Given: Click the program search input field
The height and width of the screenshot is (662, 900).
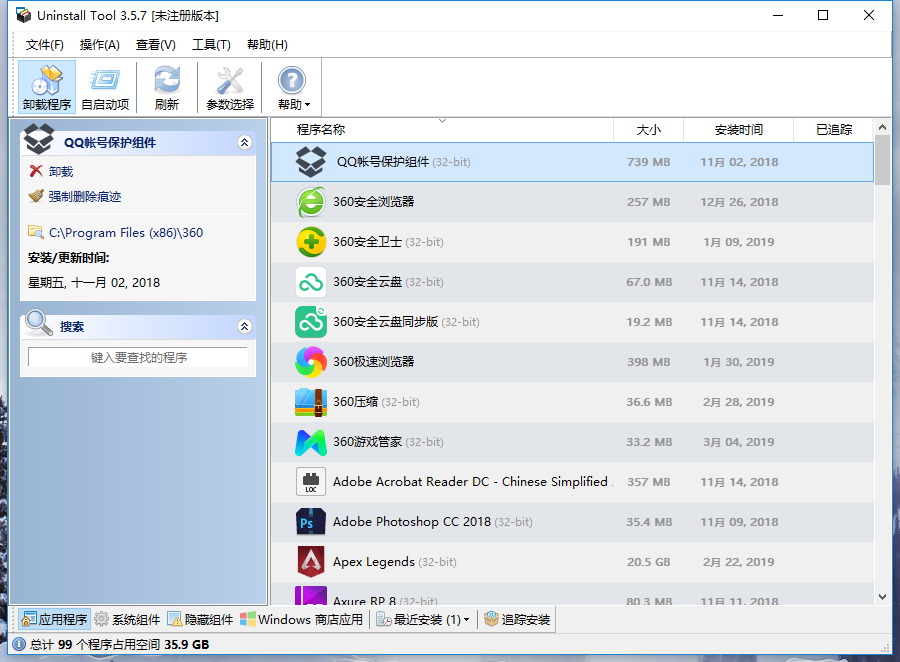Looking at the screenshot, I should click(x=138, y=357).
